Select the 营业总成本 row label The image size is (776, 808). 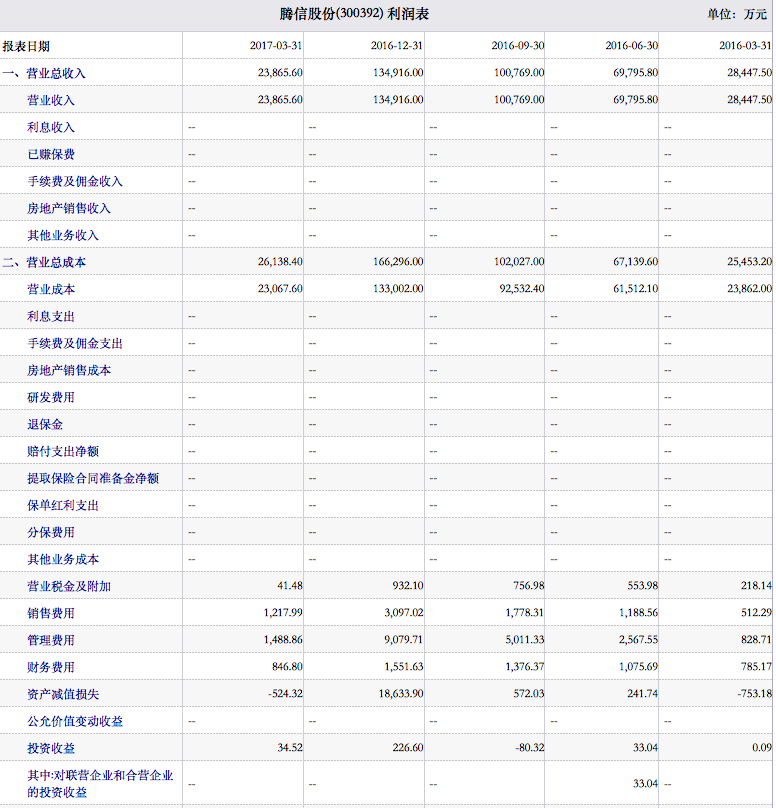pyautogui.click(x=43, y=262)
